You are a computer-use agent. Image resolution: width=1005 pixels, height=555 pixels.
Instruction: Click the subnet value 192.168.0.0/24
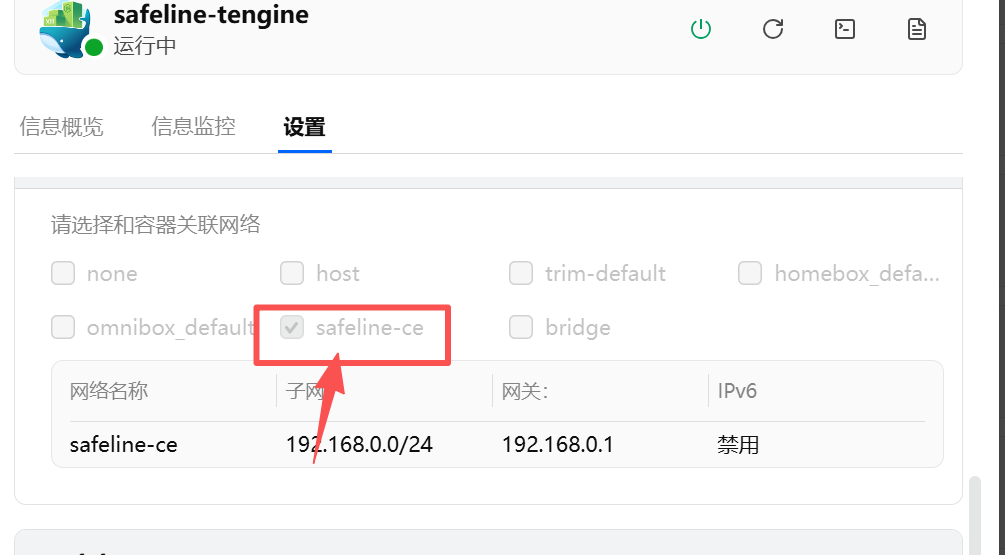pyautogui.click(x=359, y=444)
